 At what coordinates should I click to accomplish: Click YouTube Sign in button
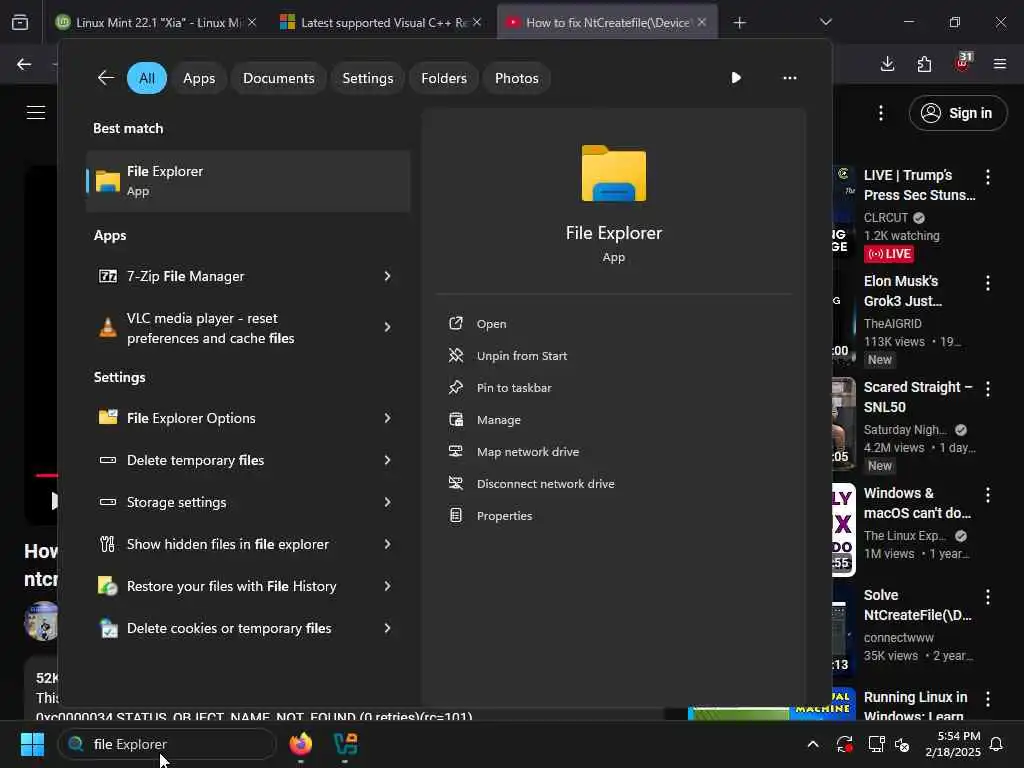tap(958, 113)
